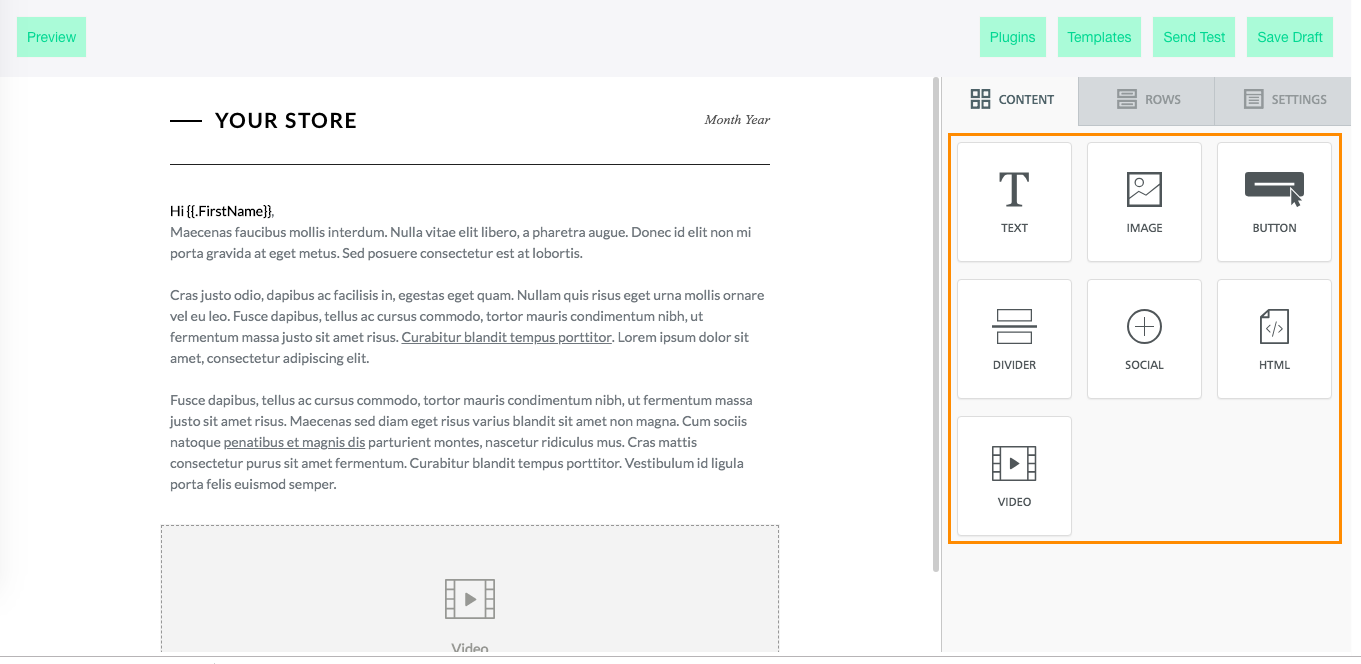
Task: Click the 'Month Year' date text
Action: click(x=737, y=120)
